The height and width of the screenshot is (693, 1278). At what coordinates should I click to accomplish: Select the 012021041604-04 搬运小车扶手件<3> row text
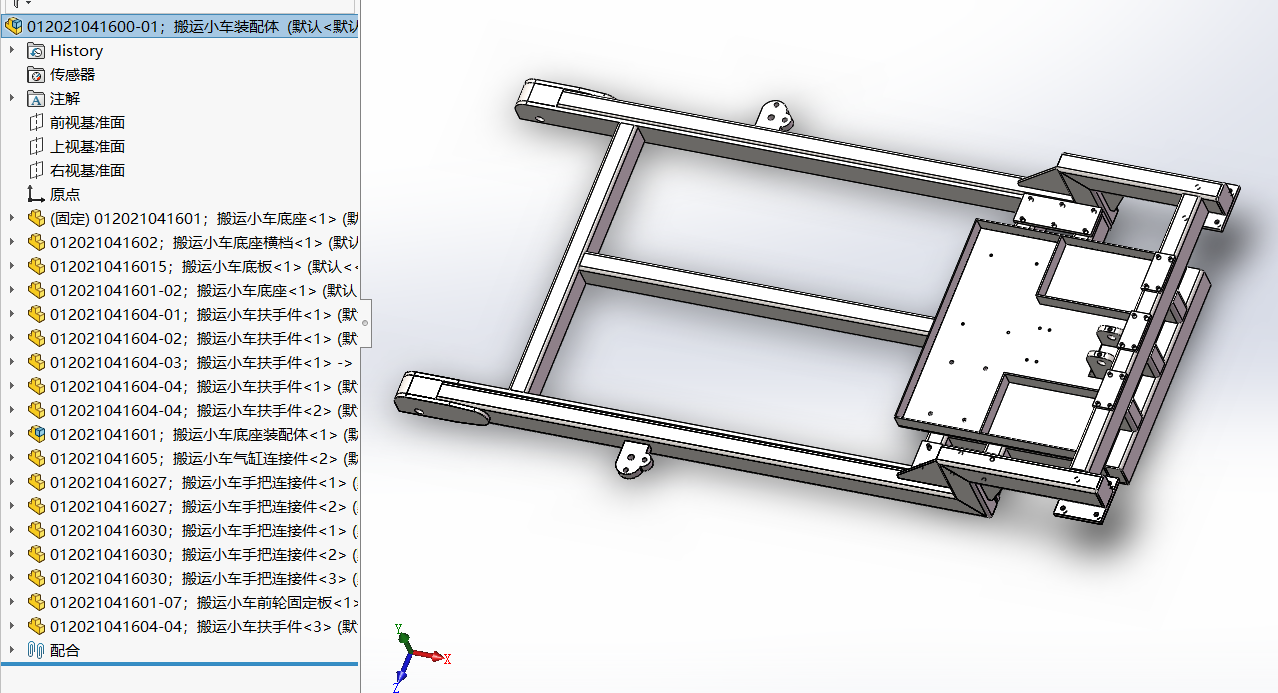(204, 627)
